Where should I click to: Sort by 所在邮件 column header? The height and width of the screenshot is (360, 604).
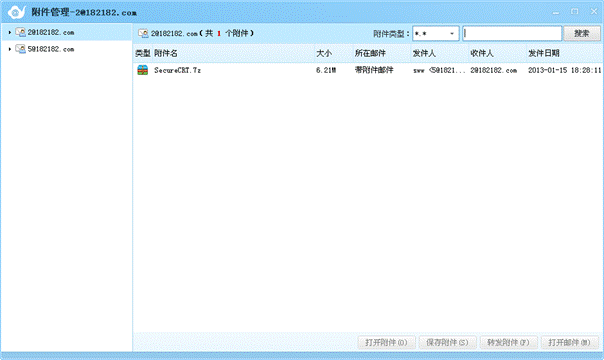[x=382, y=53]
